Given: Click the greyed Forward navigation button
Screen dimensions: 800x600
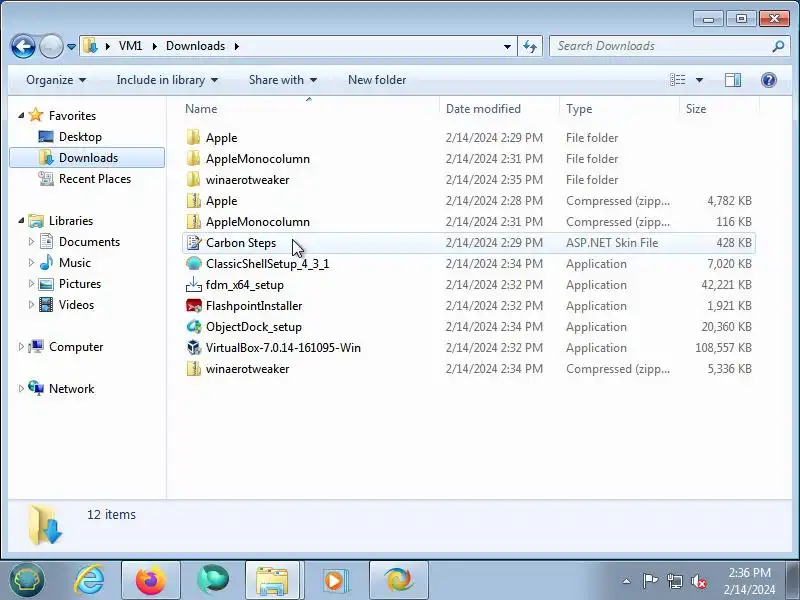Looking at the screenshot, I should point(51,46).
